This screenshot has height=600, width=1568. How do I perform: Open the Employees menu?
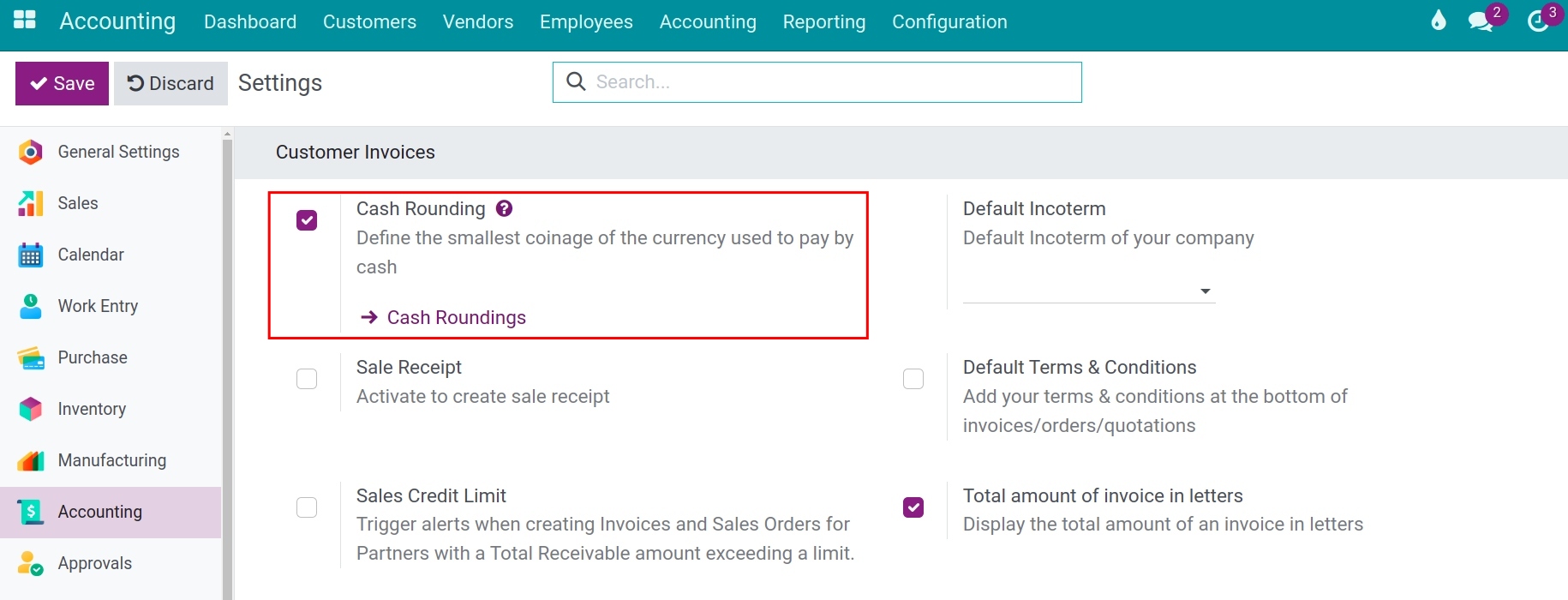(x=586, y=21)
